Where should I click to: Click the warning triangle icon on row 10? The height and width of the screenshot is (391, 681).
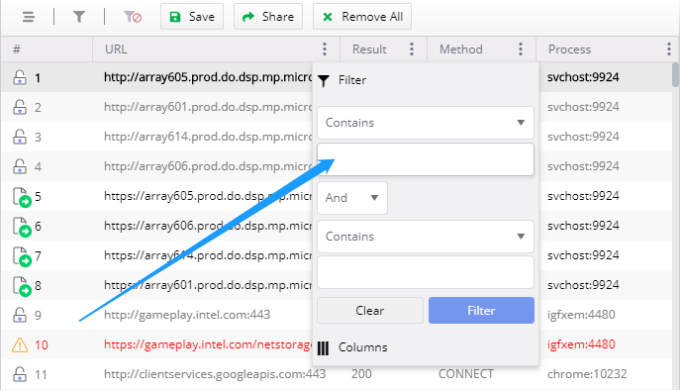20,345
